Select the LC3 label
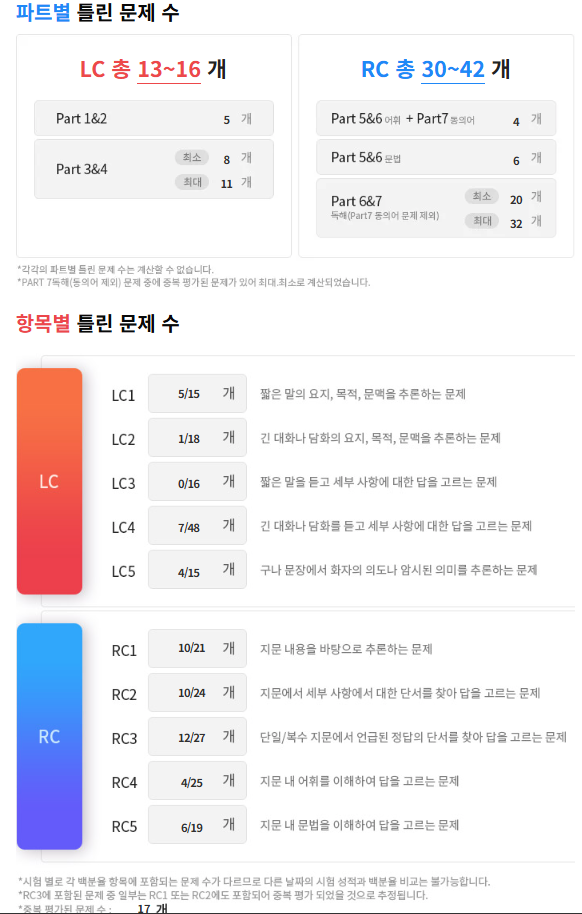Image resolution: width=582 pixels, height=914 pixels. point(123,483)
